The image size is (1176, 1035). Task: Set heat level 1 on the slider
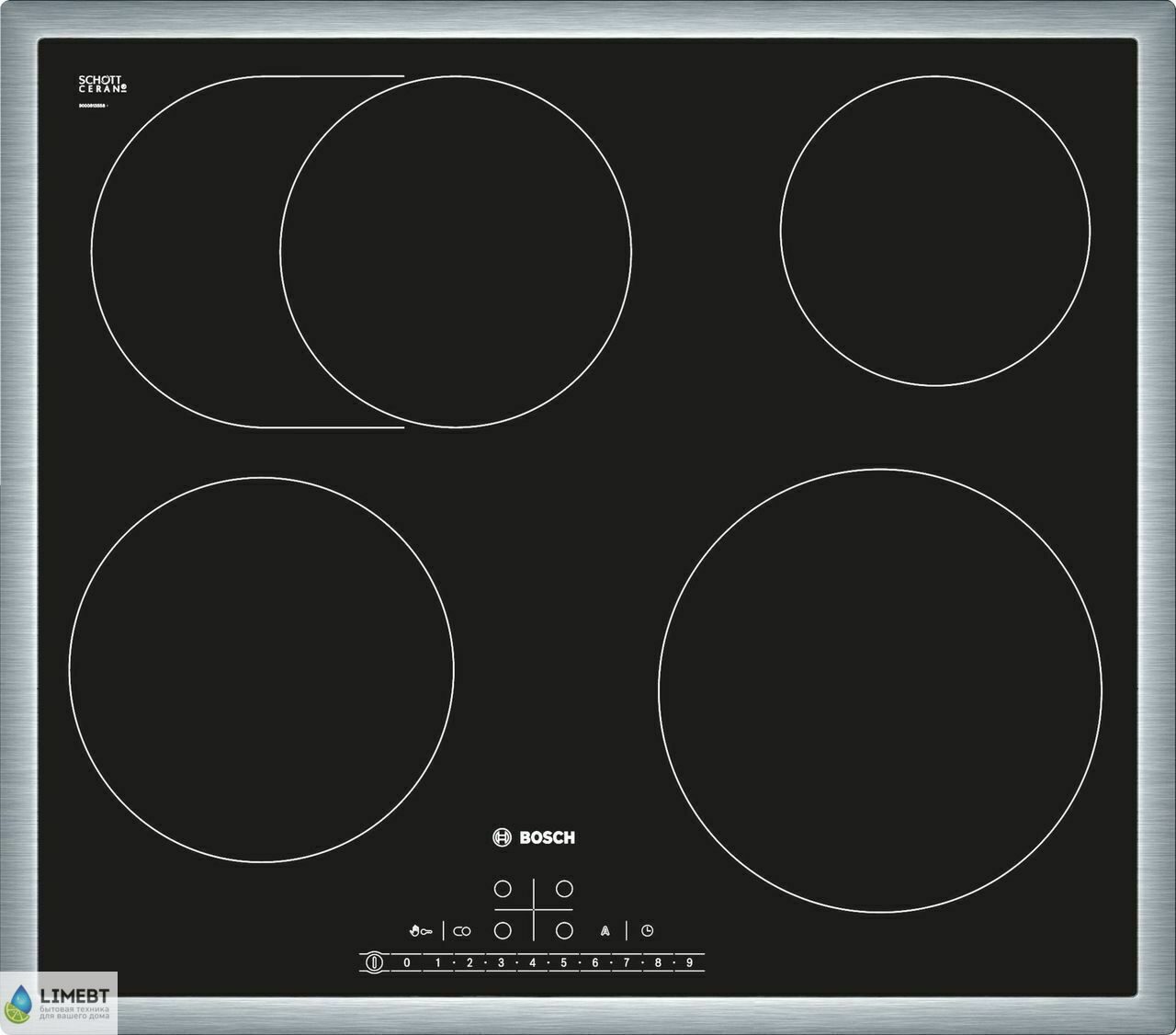[438, 962]
